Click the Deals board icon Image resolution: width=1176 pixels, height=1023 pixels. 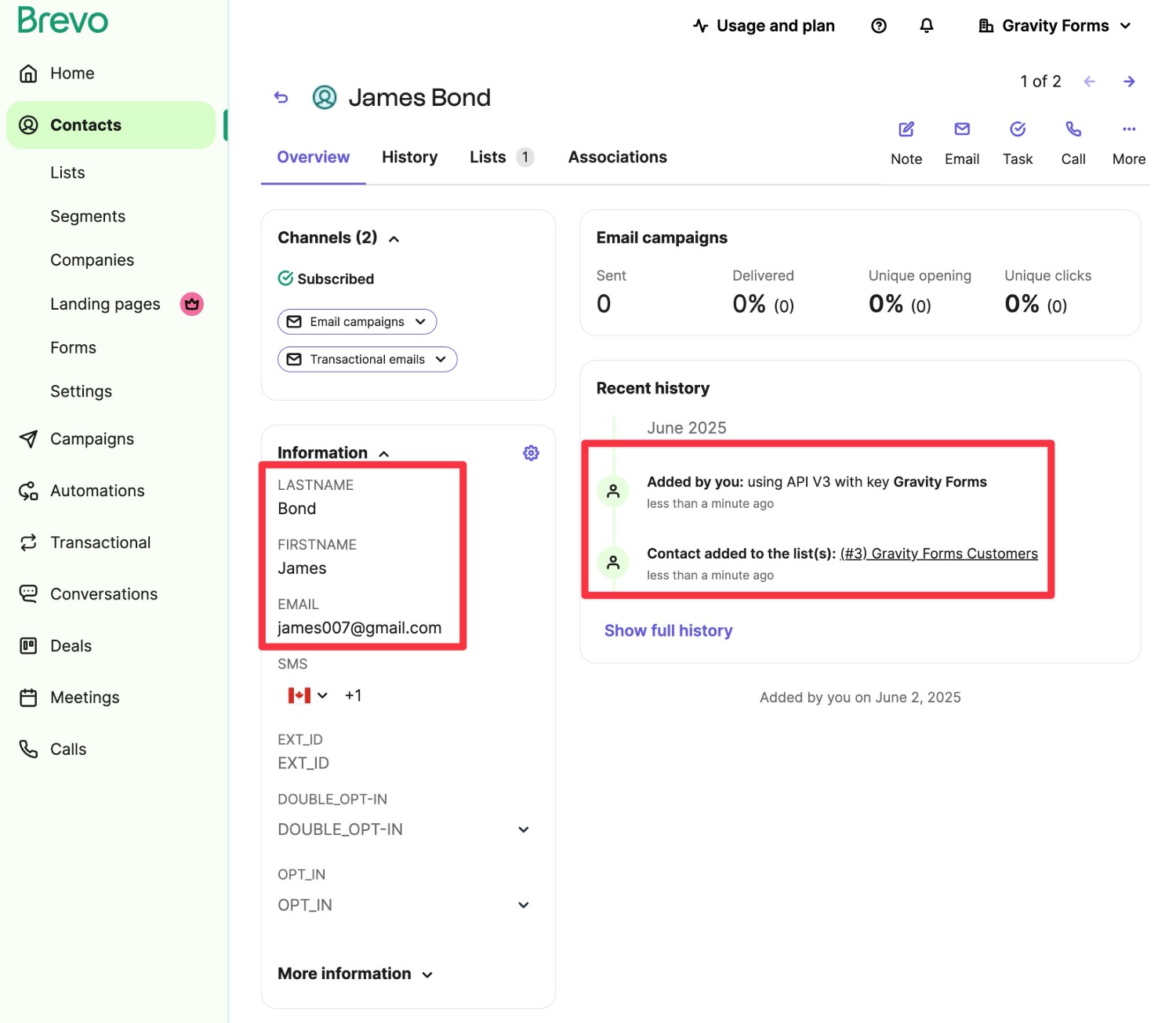point(28,646)
